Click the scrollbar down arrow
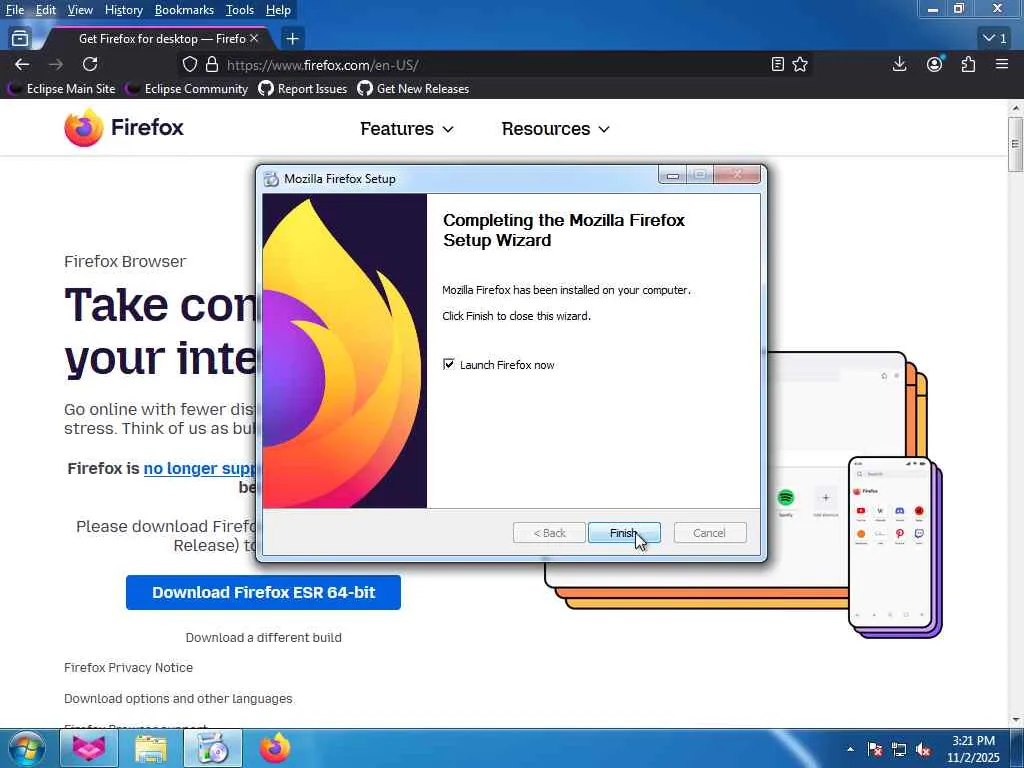 click(x=1015, y=720)
